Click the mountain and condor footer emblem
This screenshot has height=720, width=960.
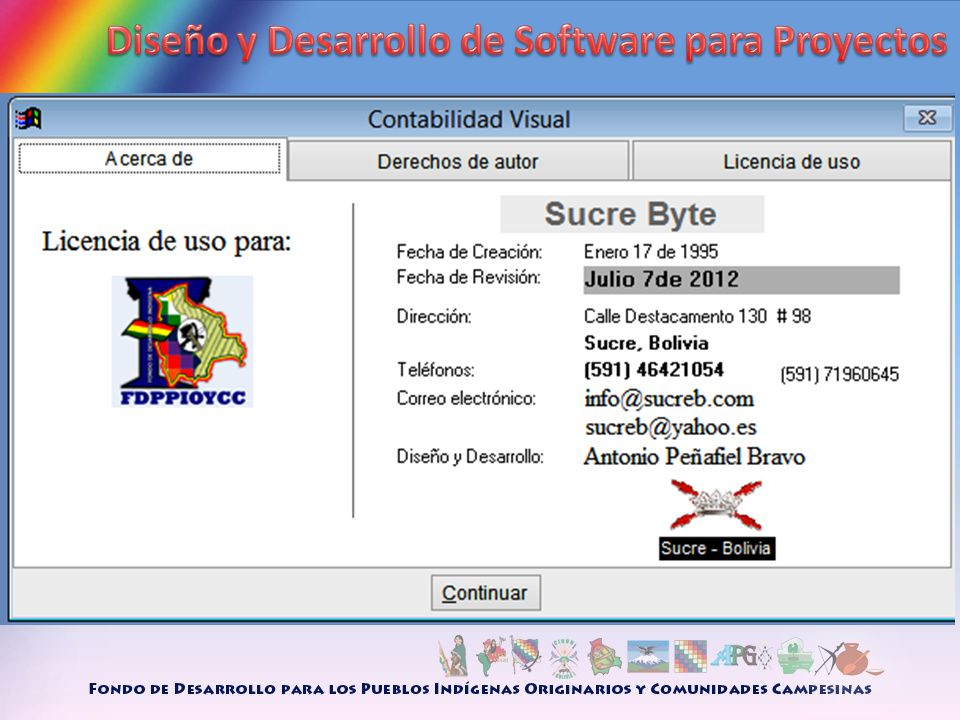[x=648, y=656]
